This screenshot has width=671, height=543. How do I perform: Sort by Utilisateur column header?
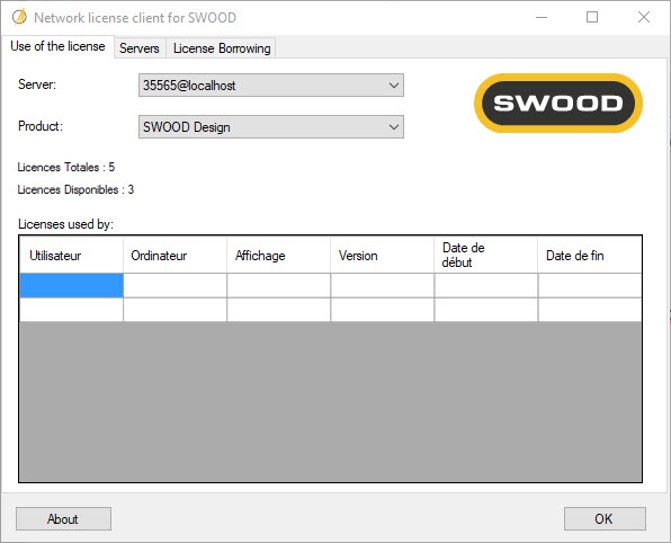[x=71, y=256]
